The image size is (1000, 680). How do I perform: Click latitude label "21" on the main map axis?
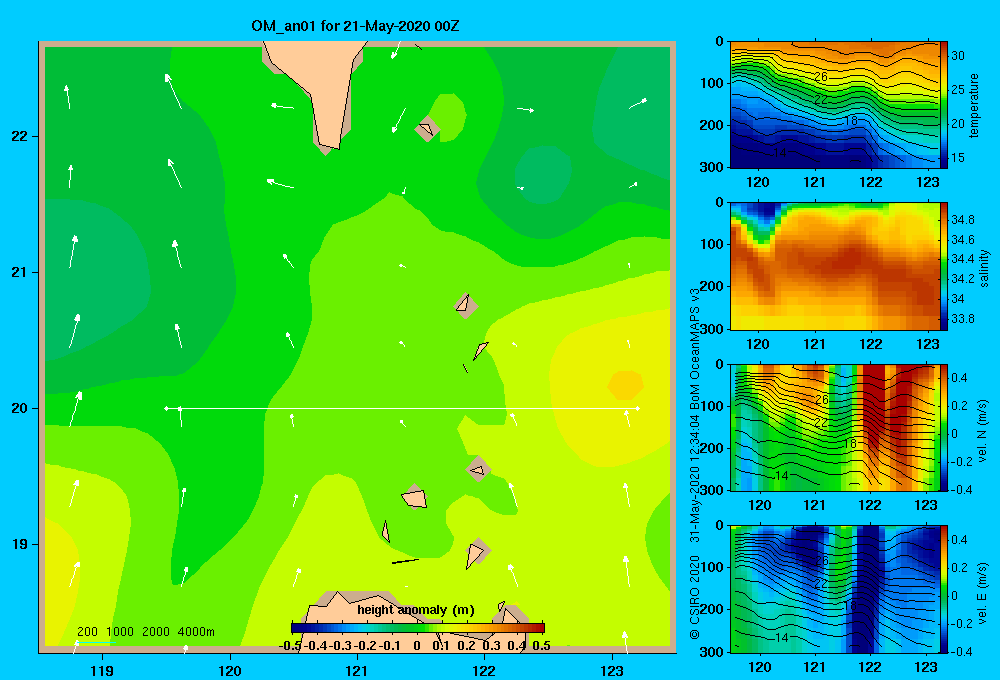pos(19,272)
